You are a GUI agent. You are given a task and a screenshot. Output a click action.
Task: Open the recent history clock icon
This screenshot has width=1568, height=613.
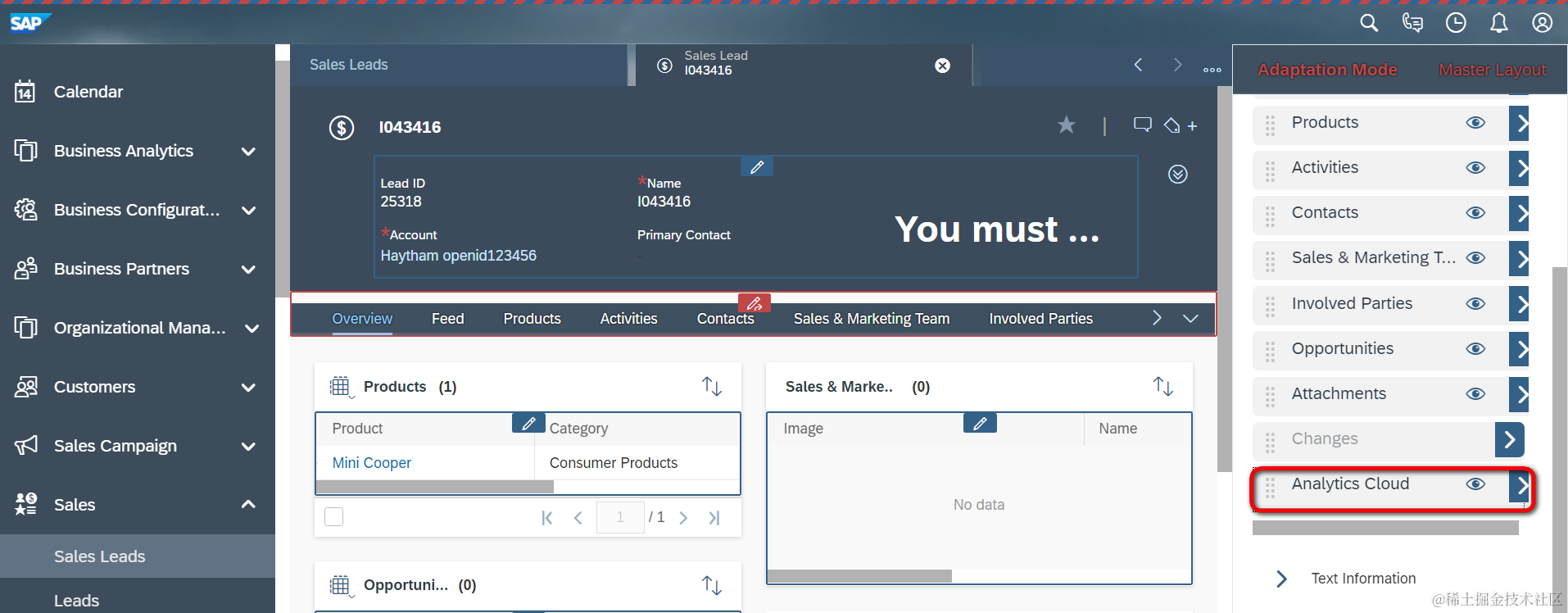coord(1456,23)
